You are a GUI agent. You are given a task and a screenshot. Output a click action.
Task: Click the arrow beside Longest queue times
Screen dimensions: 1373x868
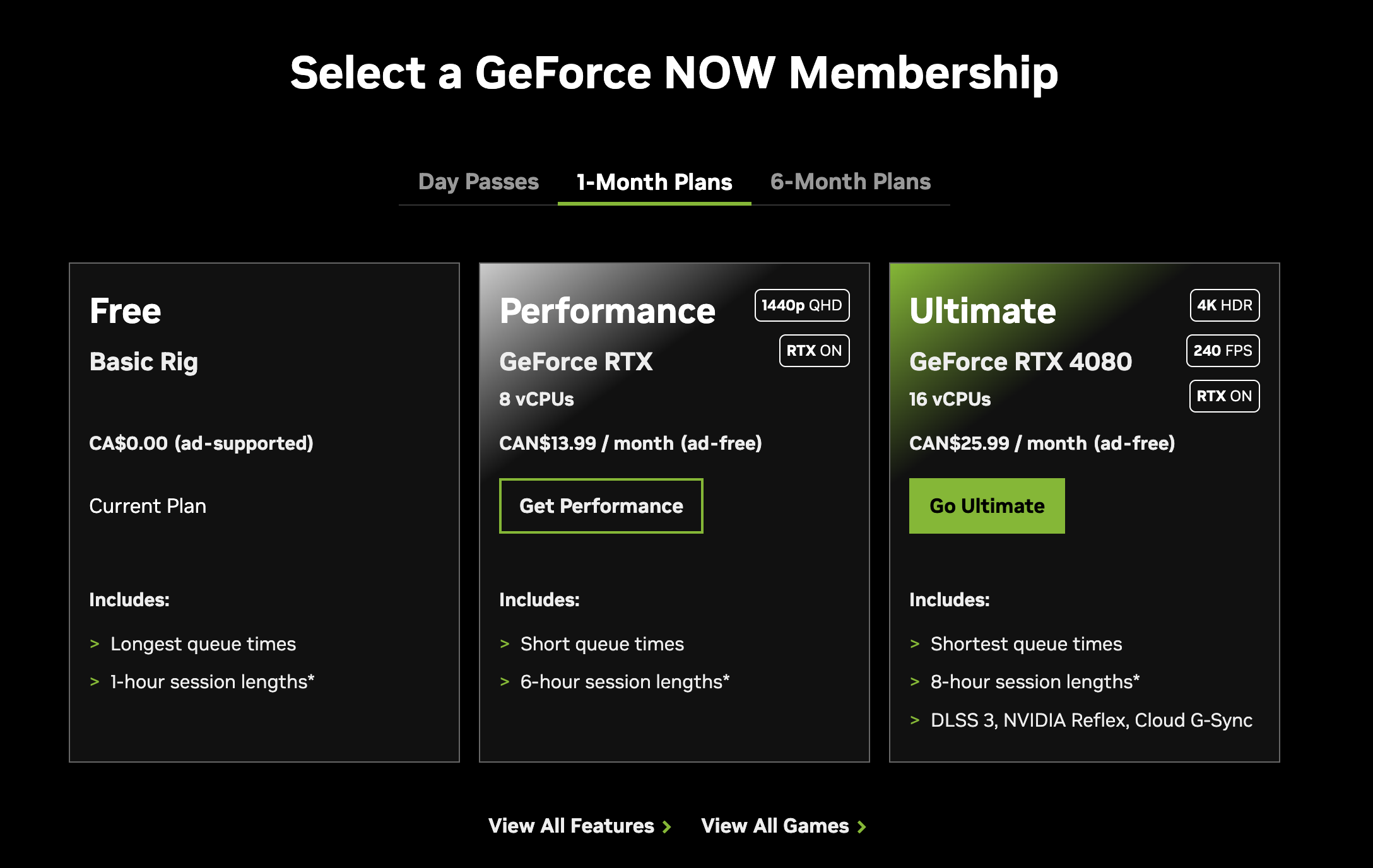point(95,644)
